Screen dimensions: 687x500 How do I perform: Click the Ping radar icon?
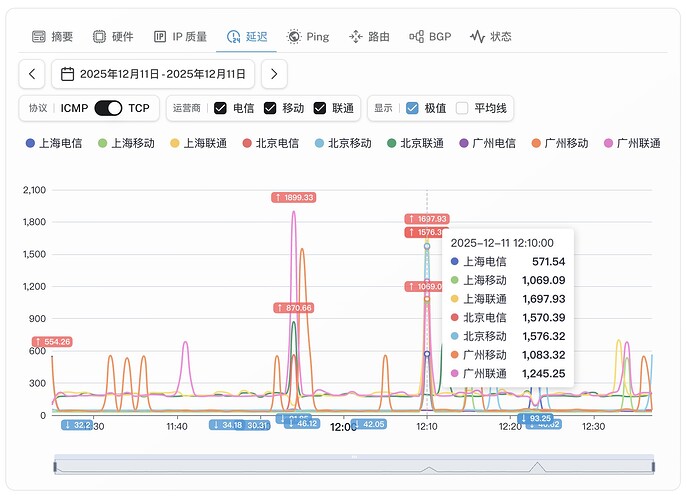coord(294,36)
